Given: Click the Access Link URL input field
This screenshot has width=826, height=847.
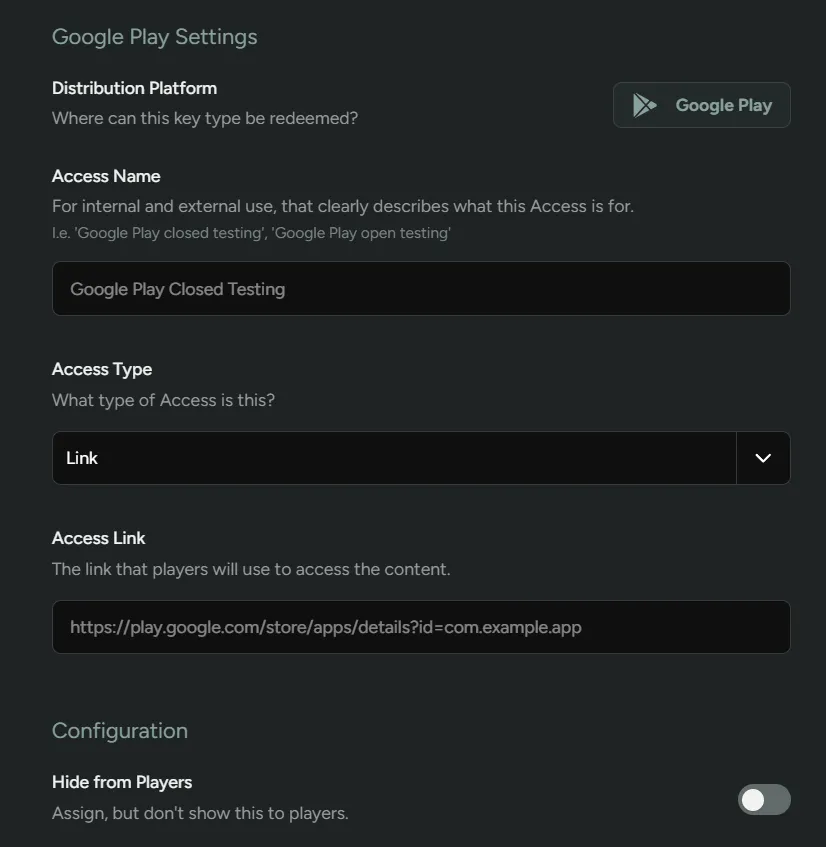Looking at the screenshot, I should click(x=421, y=627).
